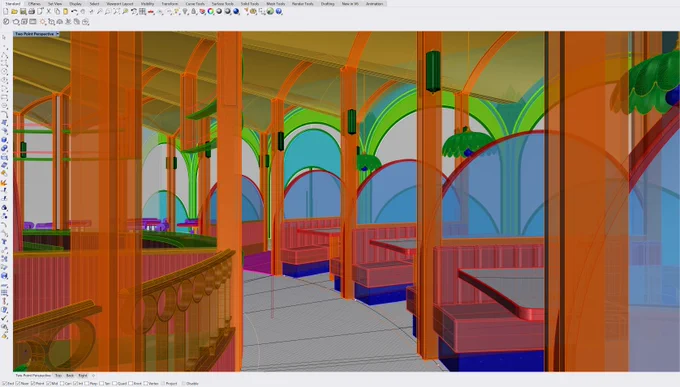The height and width of the screenshot is (387, 680).
Task: Open a file with the folder icon
Action: tap(14, 11)
